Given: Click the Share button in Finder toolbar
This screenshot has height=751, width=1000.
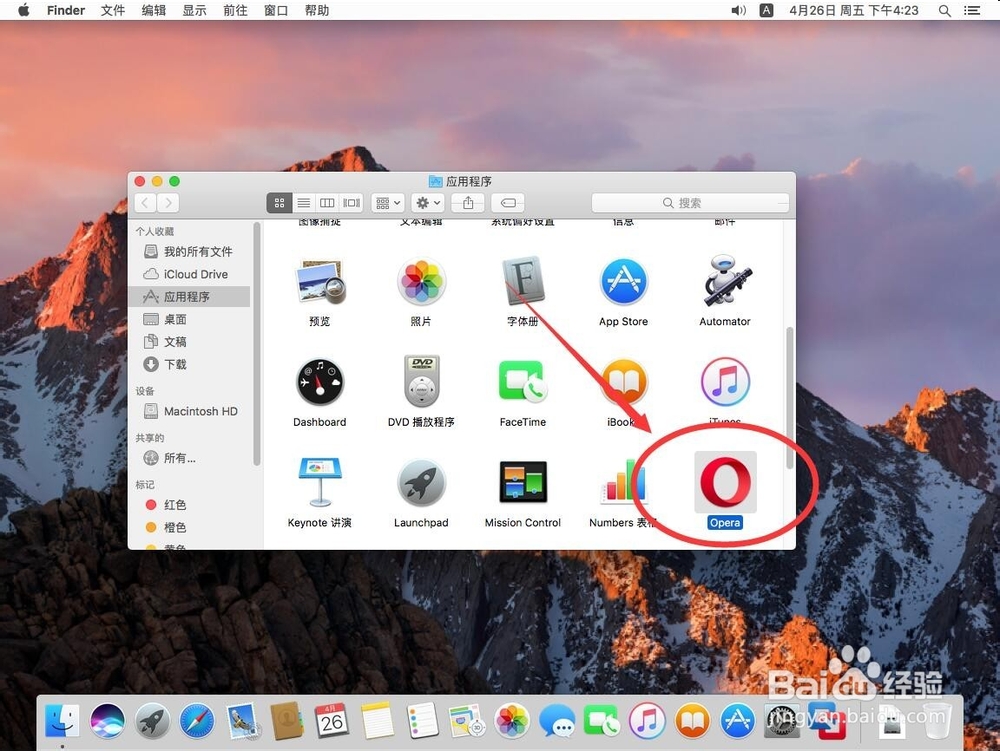Looking at the screenshot, I should tap(468, 203).
